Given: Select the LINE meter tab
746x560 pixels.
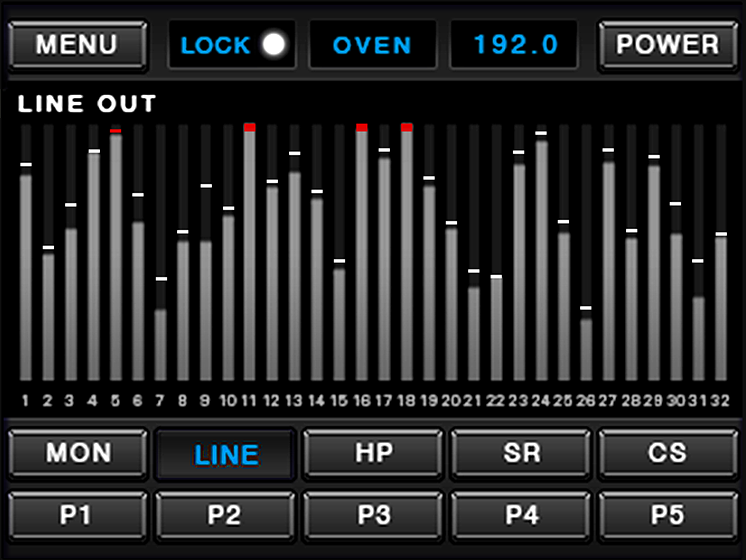Looking at the screenshot, I should [226, 454].
